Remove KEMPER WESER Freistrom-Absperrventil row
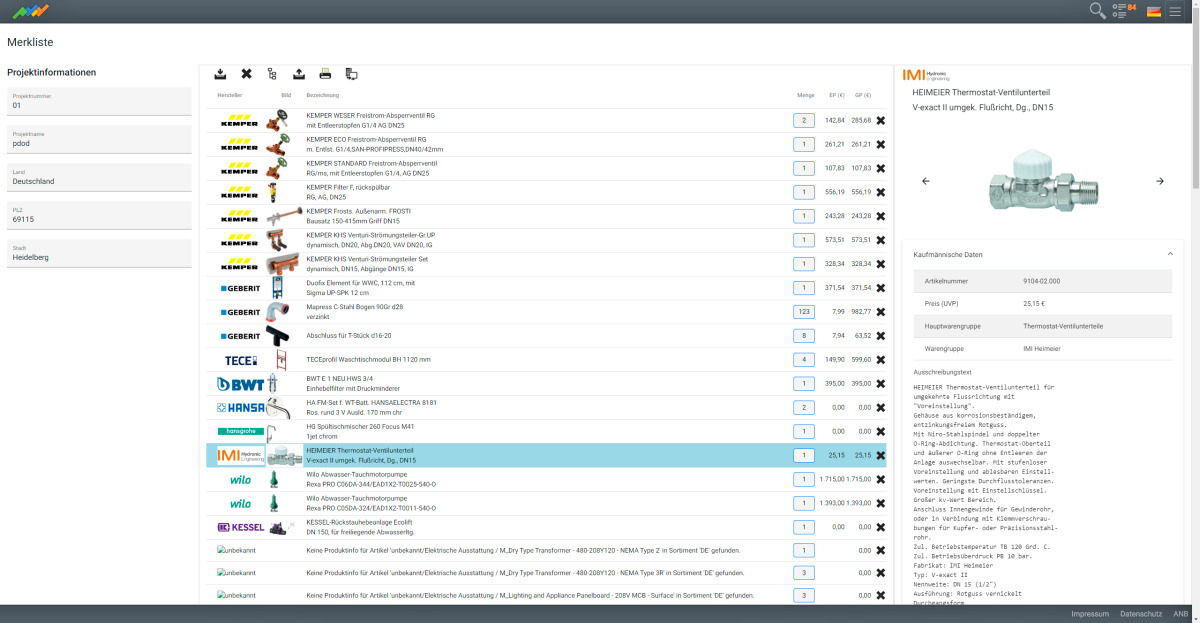 coord(881,120)
